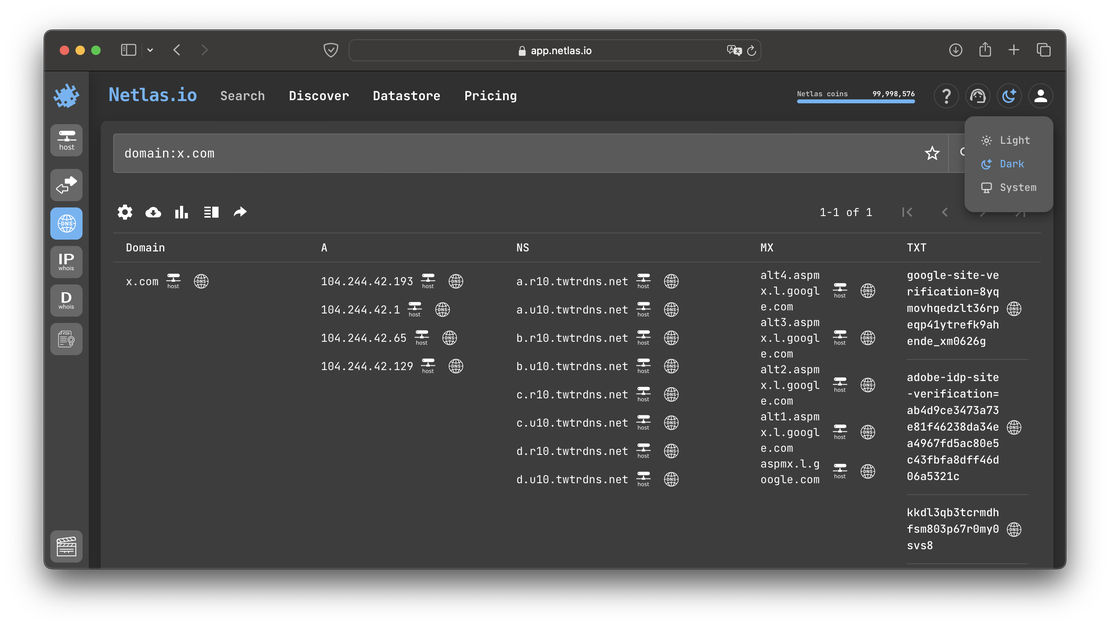The image size is (1110, 627).
Task: Open the theme switcher dropdown
Action: [x=1009, y=95]
